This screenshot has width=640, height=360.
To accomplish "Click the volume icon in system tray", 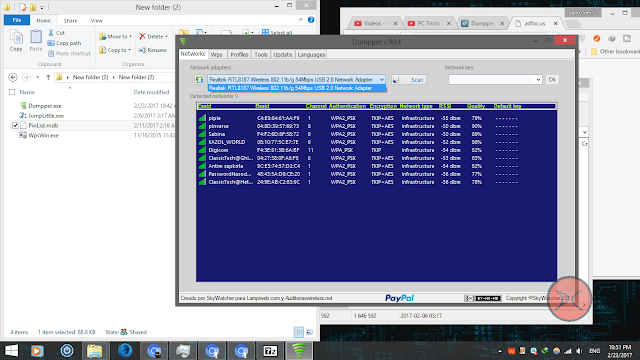I will 579,351.
